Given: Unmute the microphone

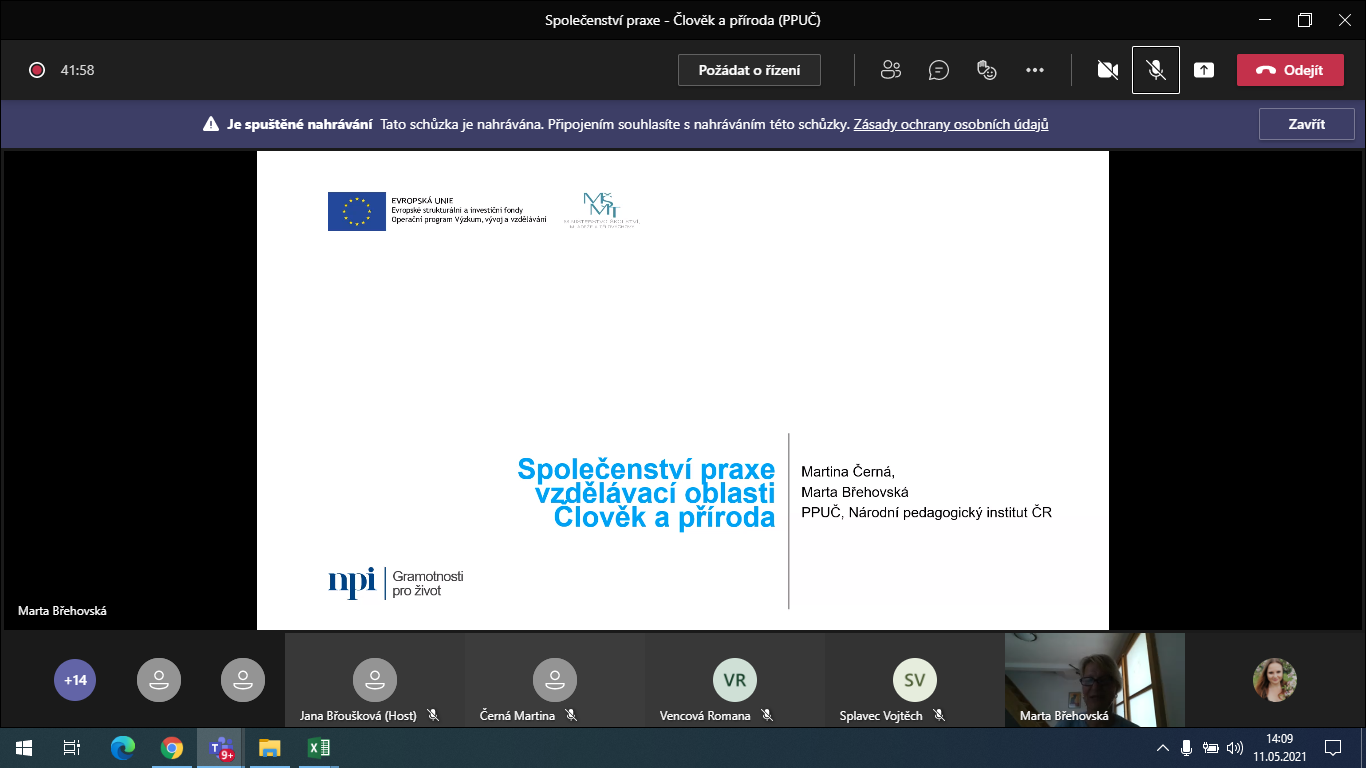Looking at the screenshot, I should [1155, 70].
